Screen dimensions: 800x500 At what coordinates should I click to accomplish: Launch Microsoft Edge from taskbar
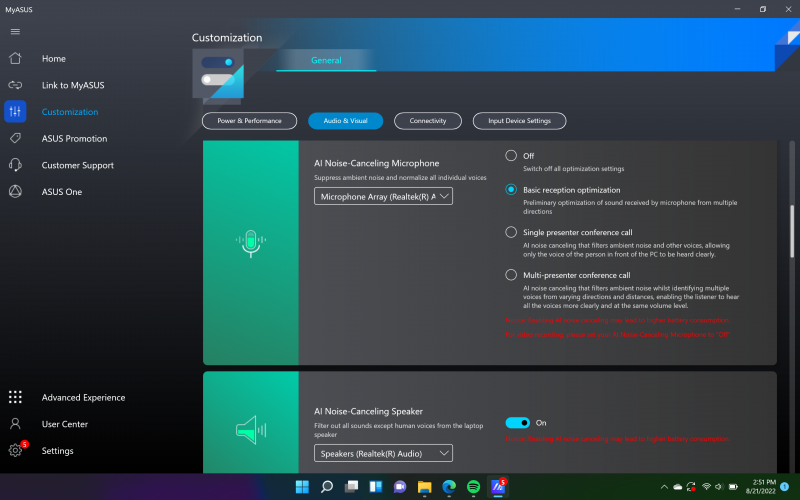point(449,487)
